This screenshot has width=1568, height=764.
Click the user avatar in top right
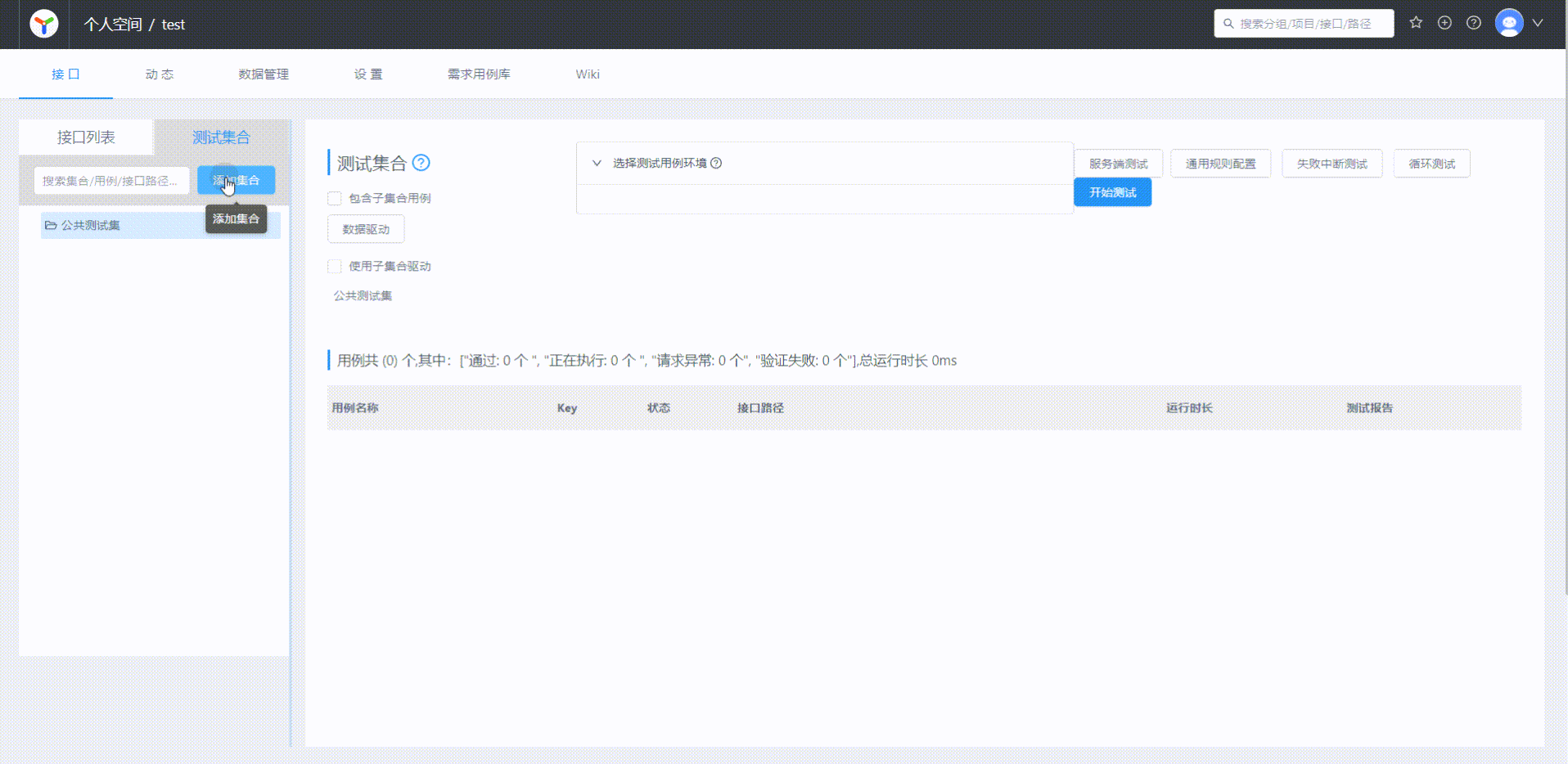[x=1509, y=23]
